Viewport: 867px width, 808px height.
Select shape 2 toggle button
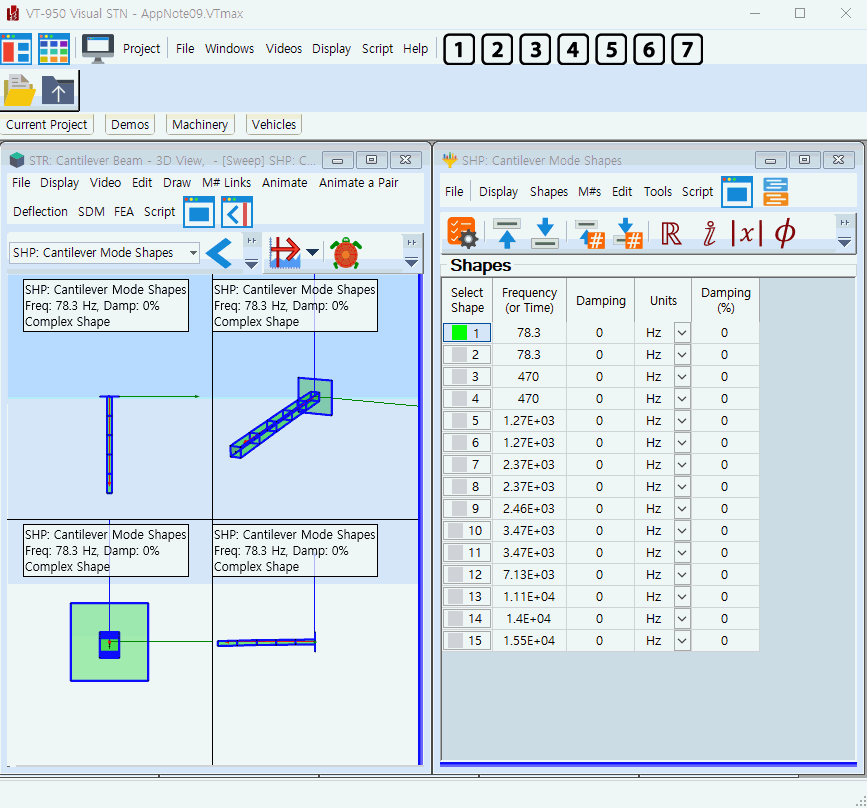(x=467, y=355)
